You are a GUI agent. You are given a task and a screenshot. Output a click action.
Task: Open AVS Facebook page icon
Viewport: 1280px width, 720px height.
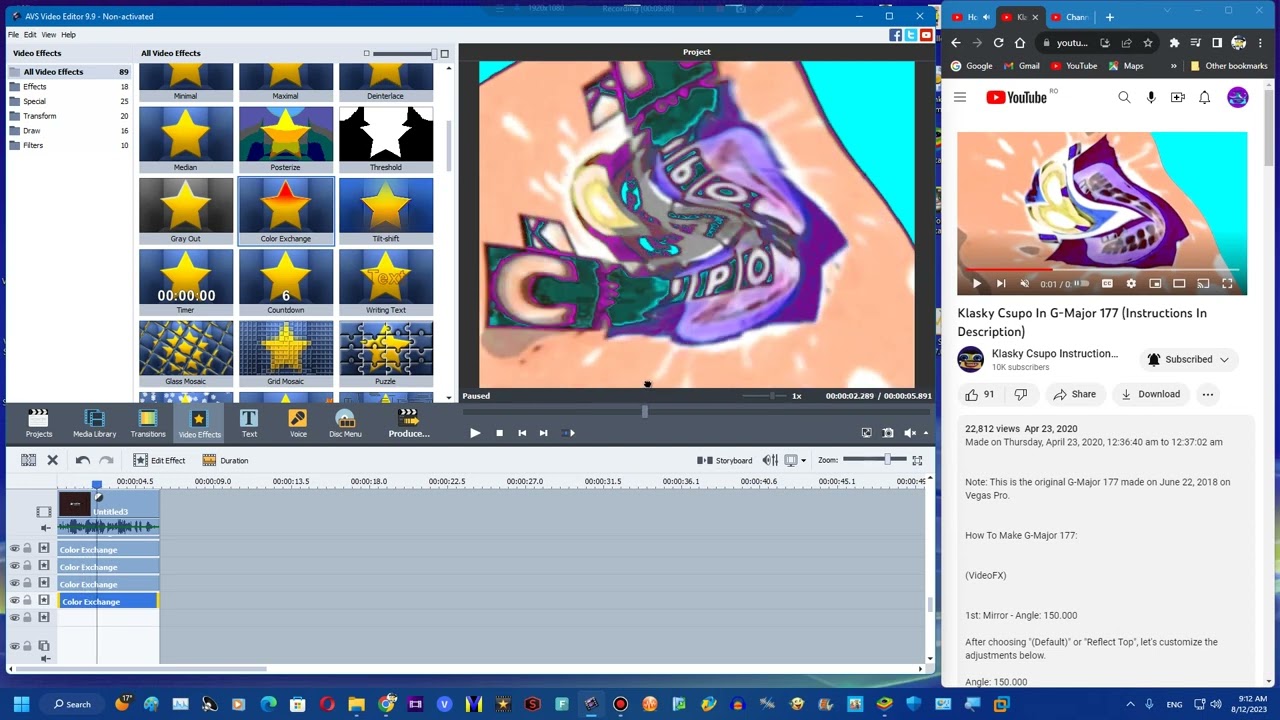coord(895,35)
